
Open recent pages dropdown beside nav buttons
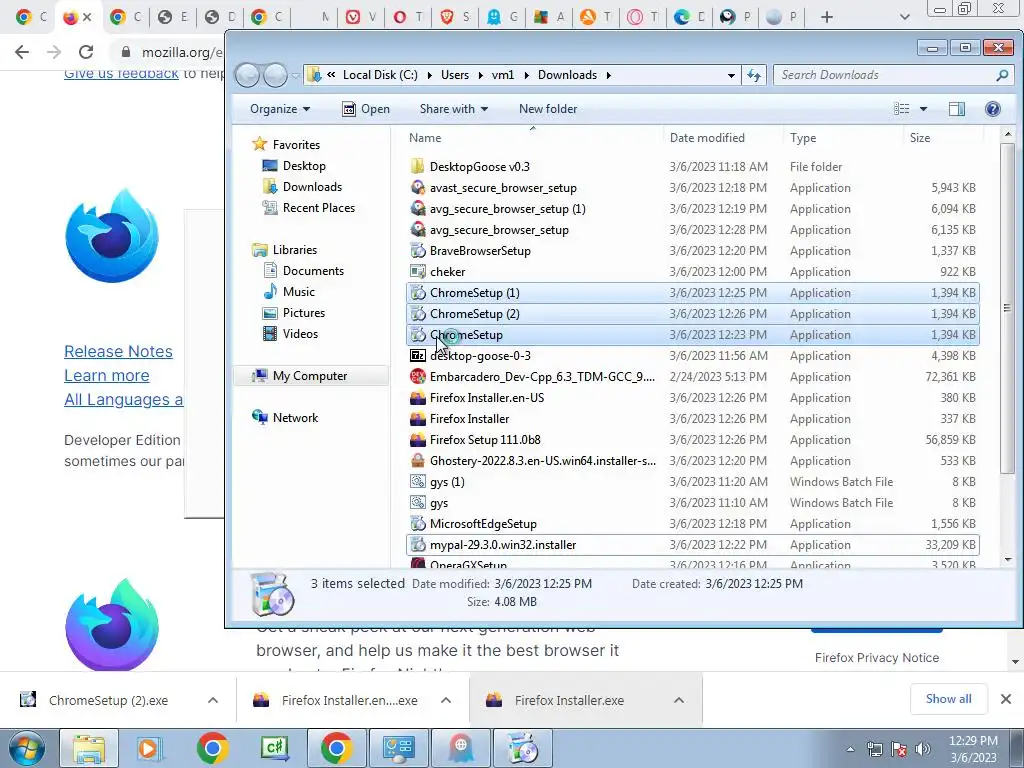[295, 76]
